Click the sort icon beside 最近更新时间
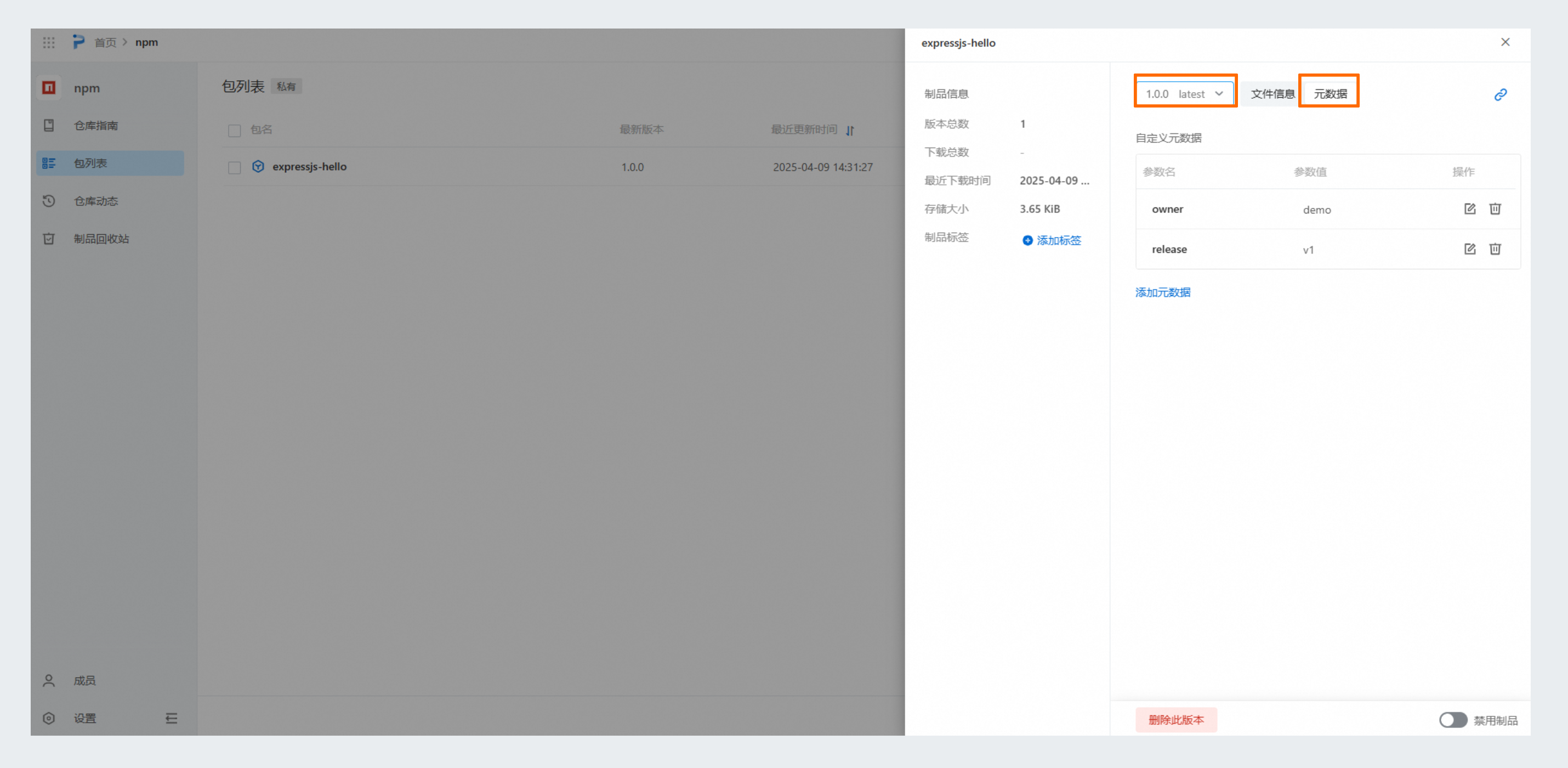This screenshot has height=768, width=1568. 850,131
